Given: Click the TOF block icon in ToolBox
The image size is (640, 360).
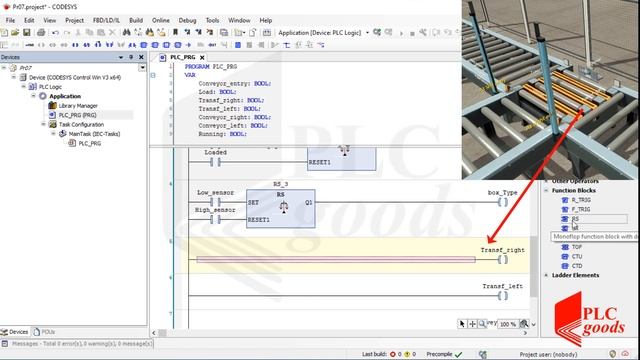Looking at the screenshot, I should (x=565, y=247).
